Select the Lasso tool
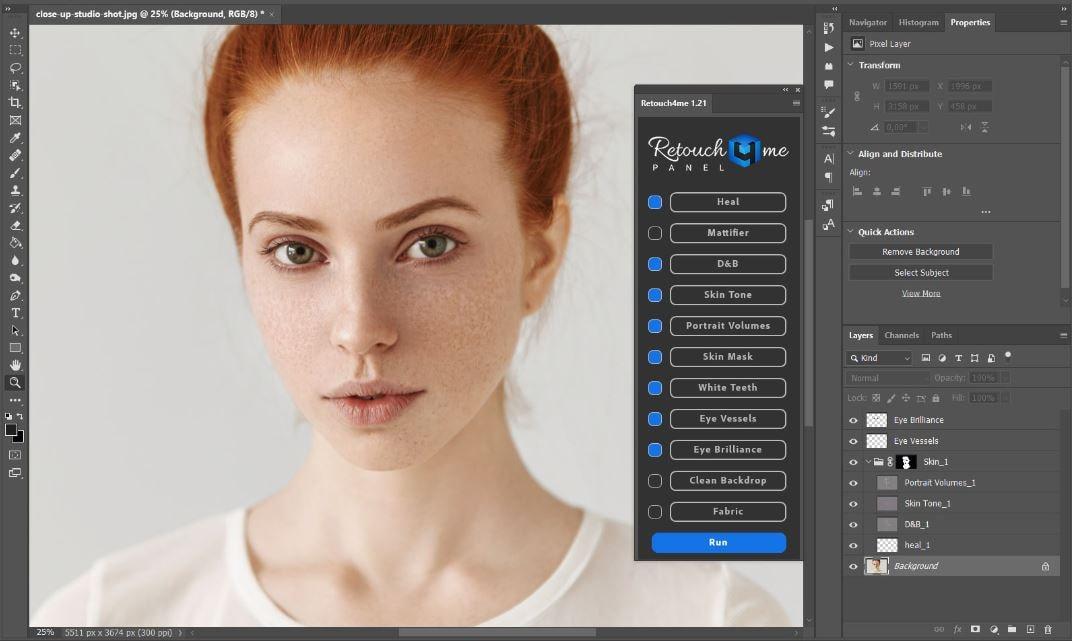The height and width of the screenshot is (641, 1072). pos(15,68)
